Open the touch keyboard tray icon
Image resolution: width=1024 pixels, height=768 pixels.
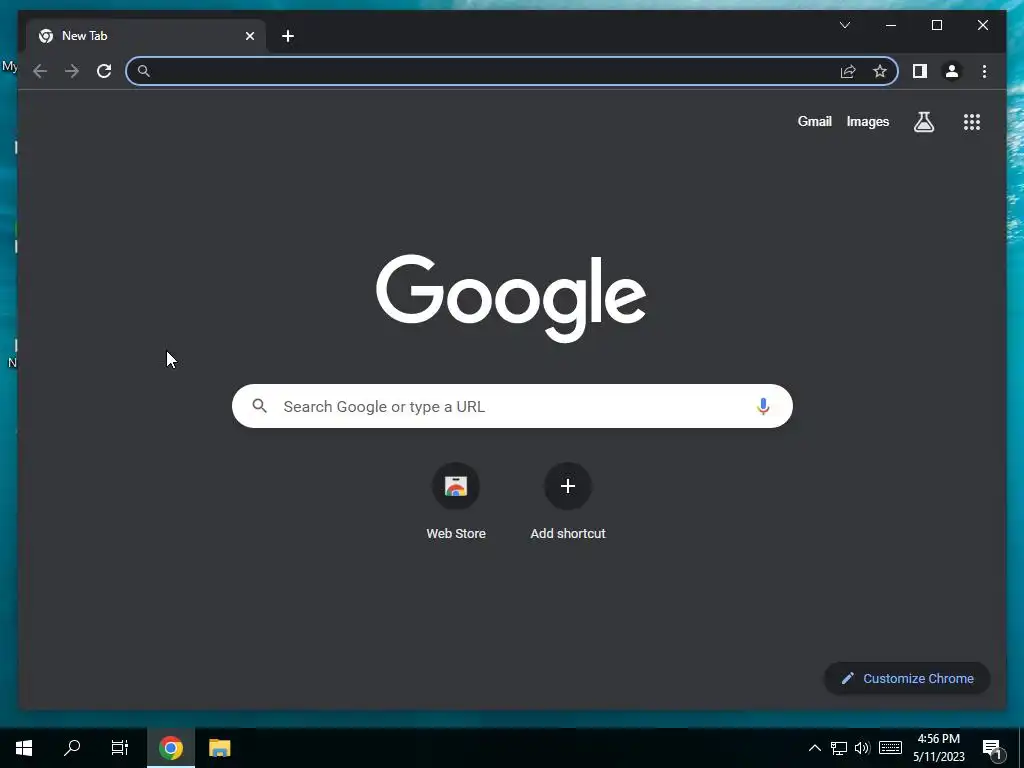click(x=890, y=748)
